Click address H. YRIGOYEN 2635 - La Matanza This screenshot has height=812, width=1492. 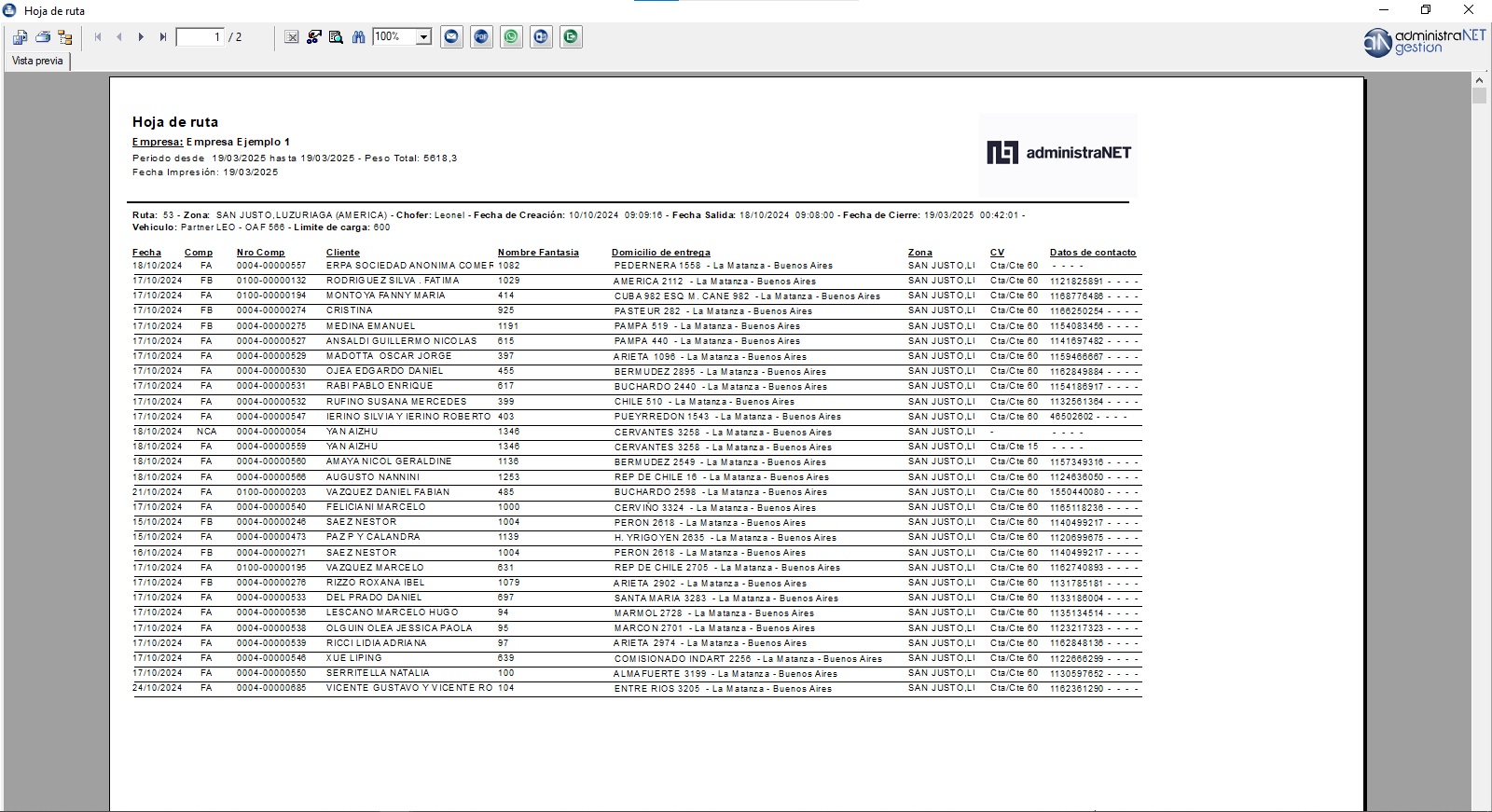[725, 538]
